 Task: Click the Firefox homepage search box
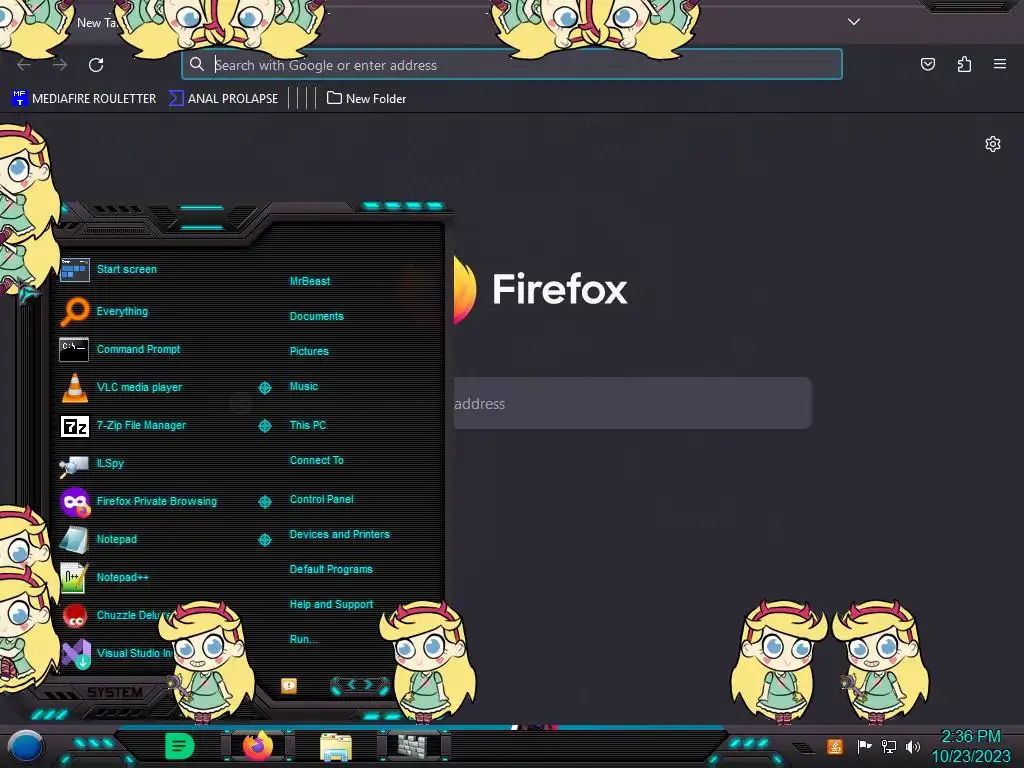click(632, 404)
